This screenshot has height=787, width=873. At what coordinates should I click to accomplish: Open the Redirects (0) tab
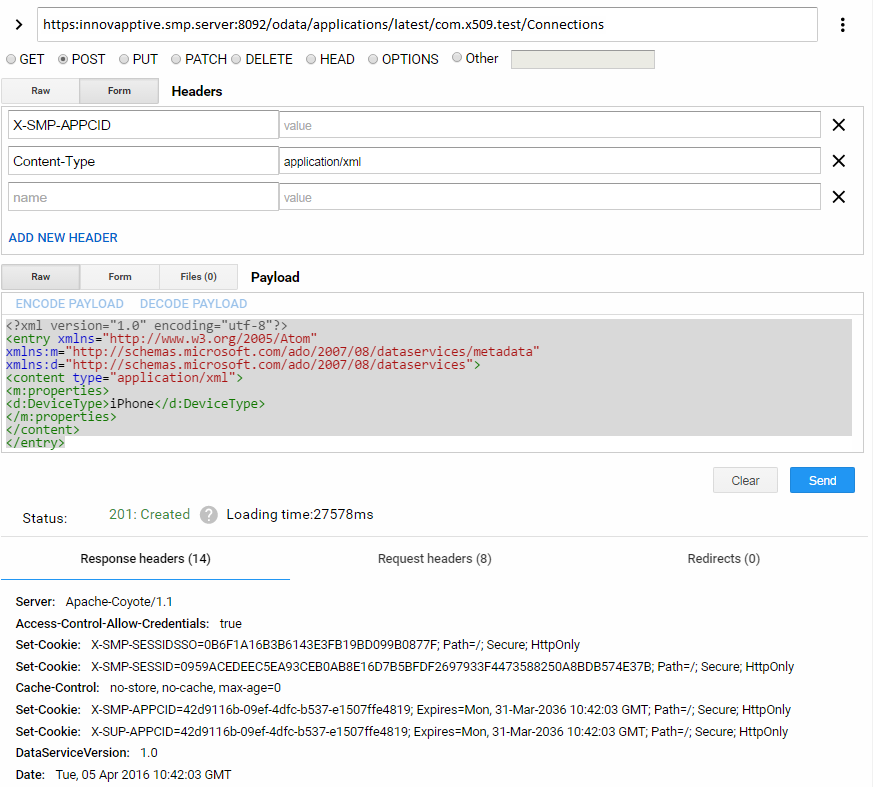tap(723, 559)
